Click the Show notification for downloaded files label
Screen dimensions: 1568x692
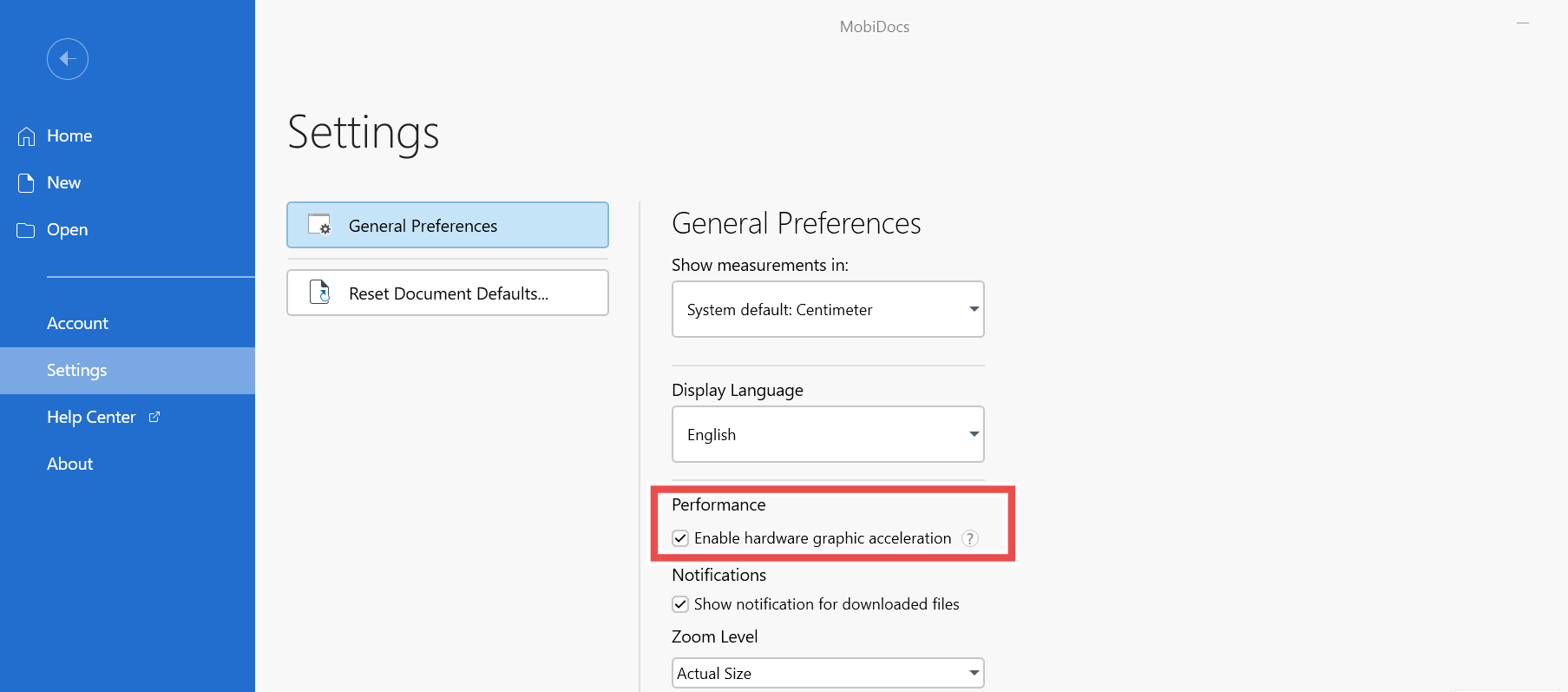tap(827, 604)
